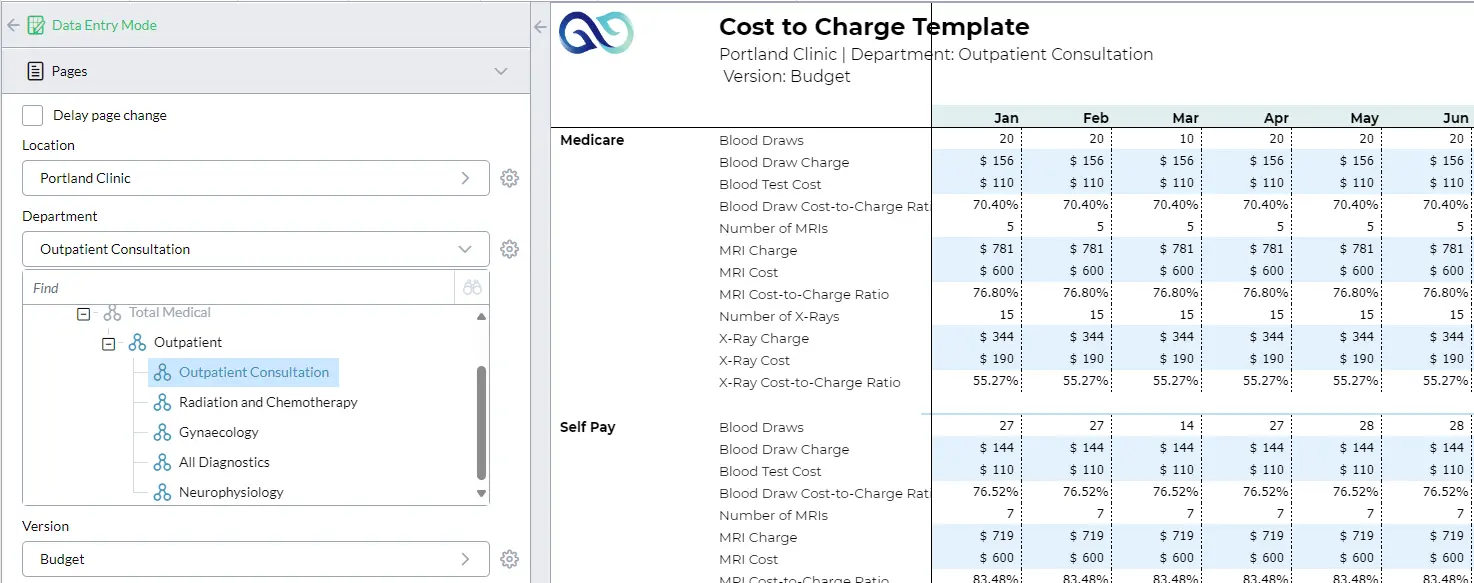Select Neurophysiology department
This screenshot has height=583, width=1474.
(231, 492)
